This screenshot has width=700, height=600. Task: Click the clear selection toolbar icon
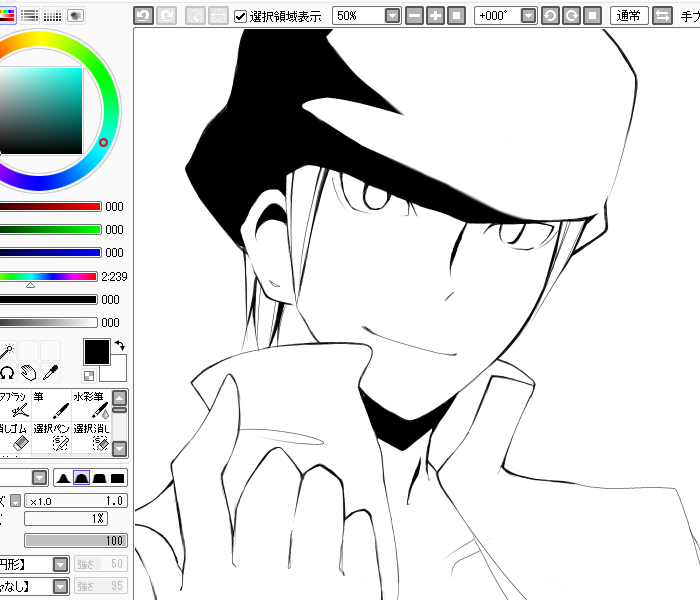(x=195, y=16)
